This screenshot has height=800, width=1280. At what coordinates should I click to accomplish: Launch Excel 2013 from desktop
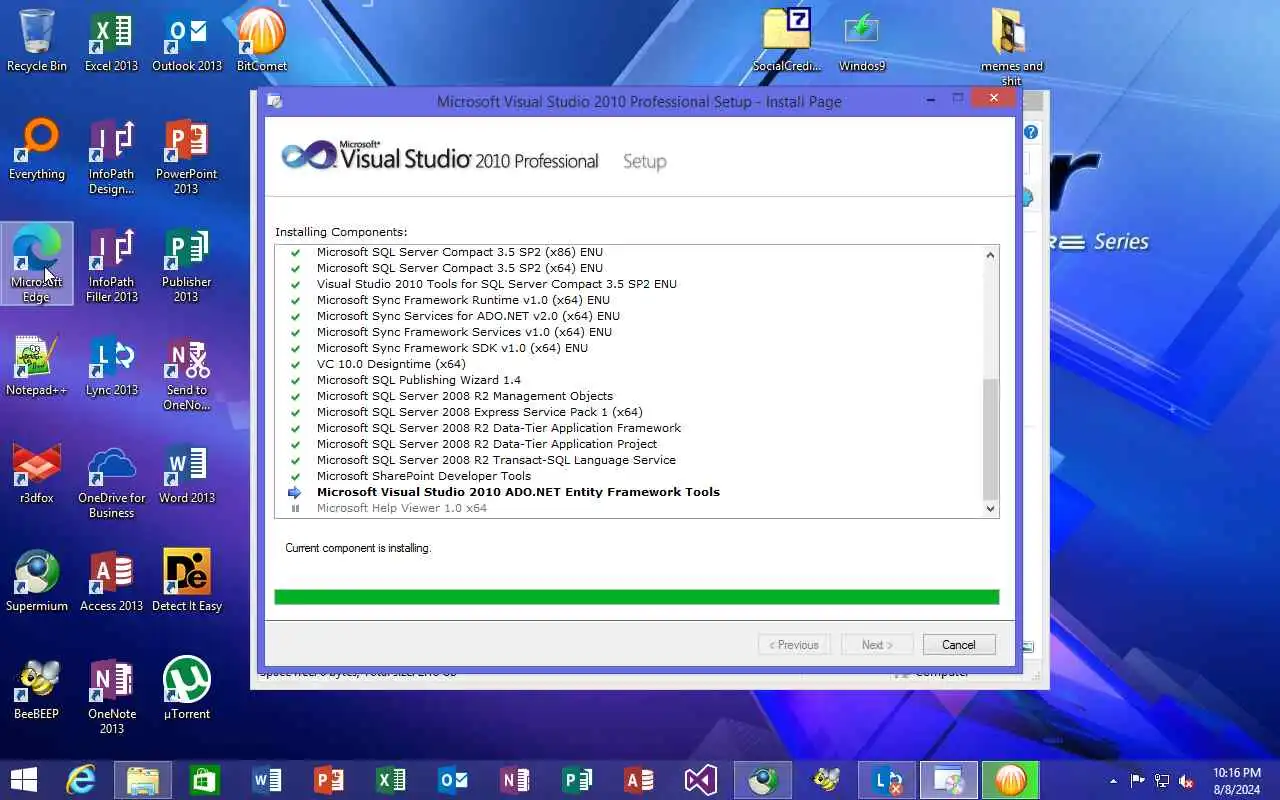[x=111, y=40]
